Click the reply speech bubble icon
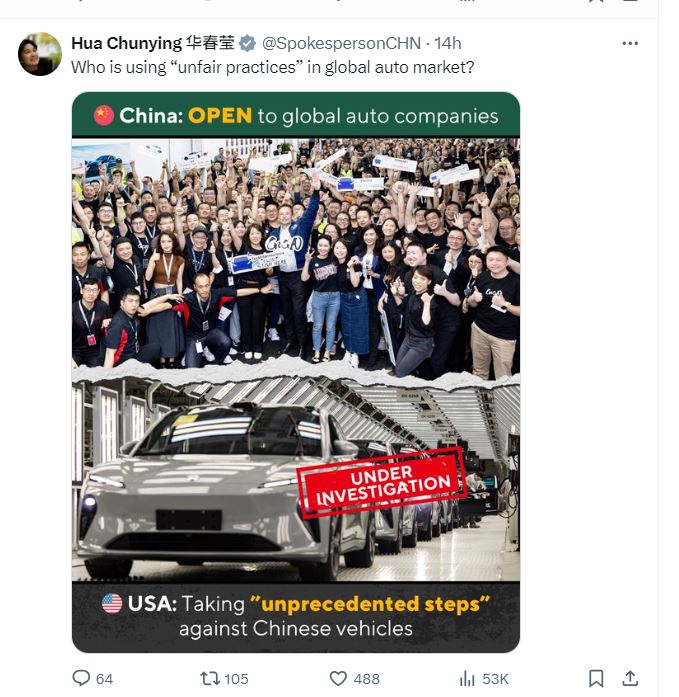The image size is (679, 697). point(81,678)
